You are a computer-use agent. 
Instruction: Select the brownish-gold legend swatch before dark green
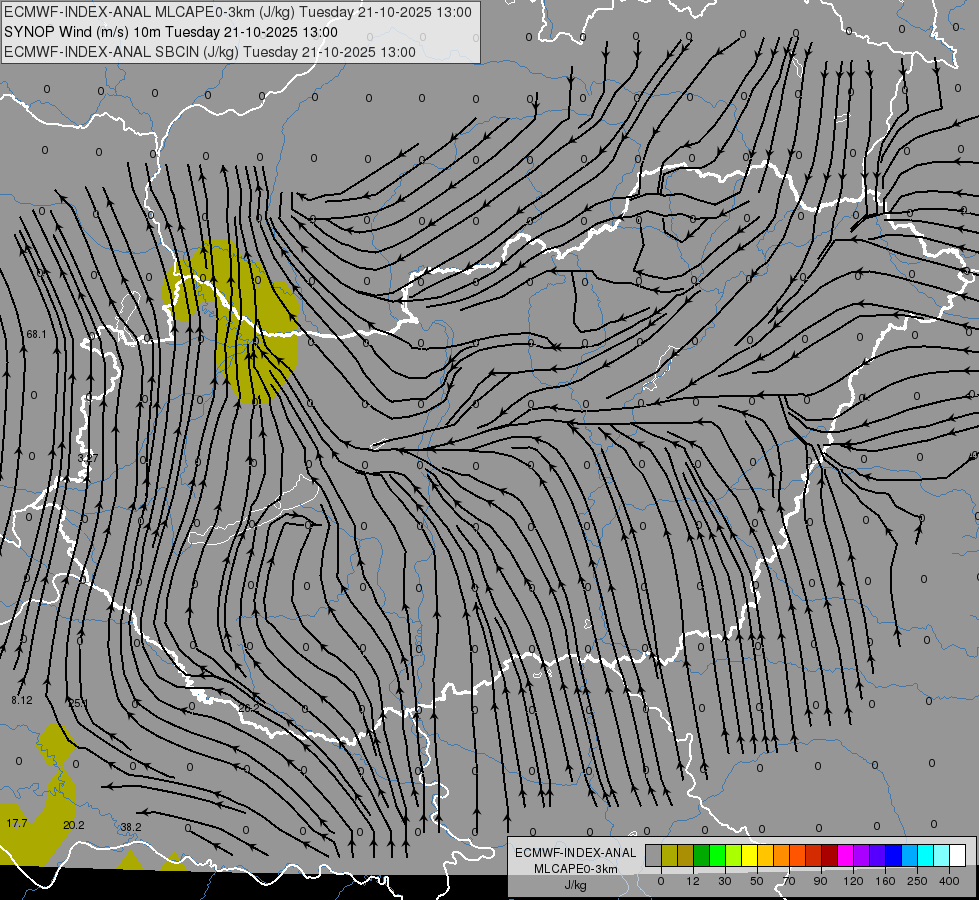[x=686, y=856]
